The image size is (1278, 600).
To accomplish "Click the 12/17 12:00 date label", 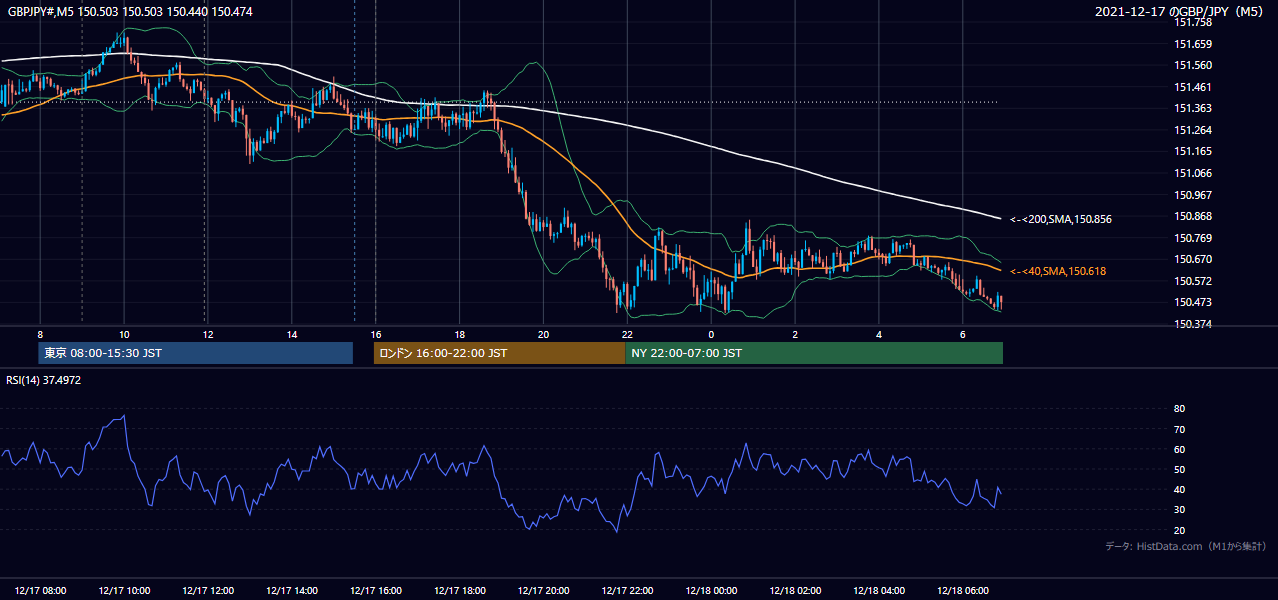I will click(x=208, y=590).
